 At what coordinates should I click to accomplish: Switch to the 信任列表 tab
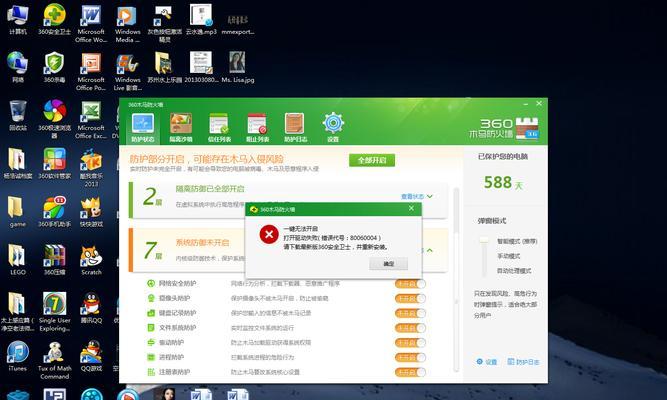[x=219, y=127]
